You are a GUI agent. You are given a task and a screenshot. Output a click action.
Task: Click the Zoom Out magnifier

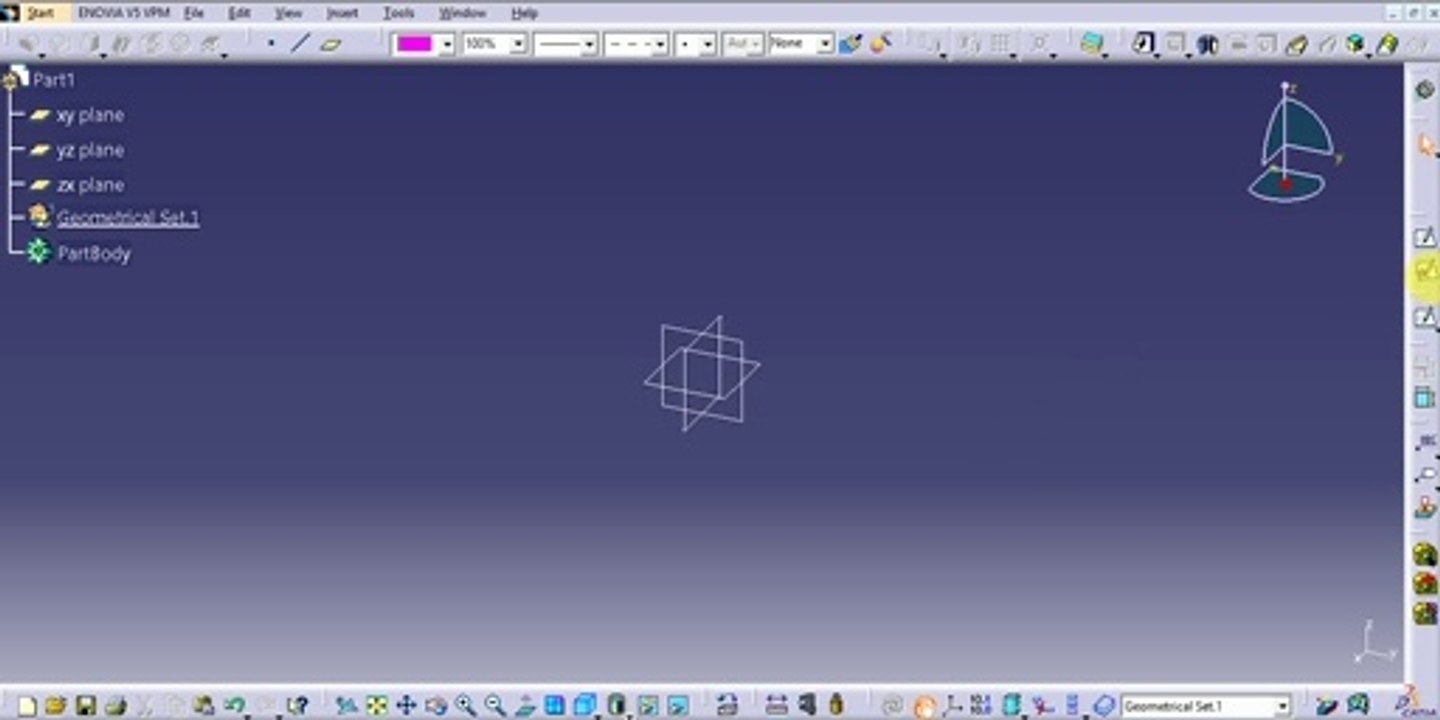pyautogui.click(x=495, y=705)
